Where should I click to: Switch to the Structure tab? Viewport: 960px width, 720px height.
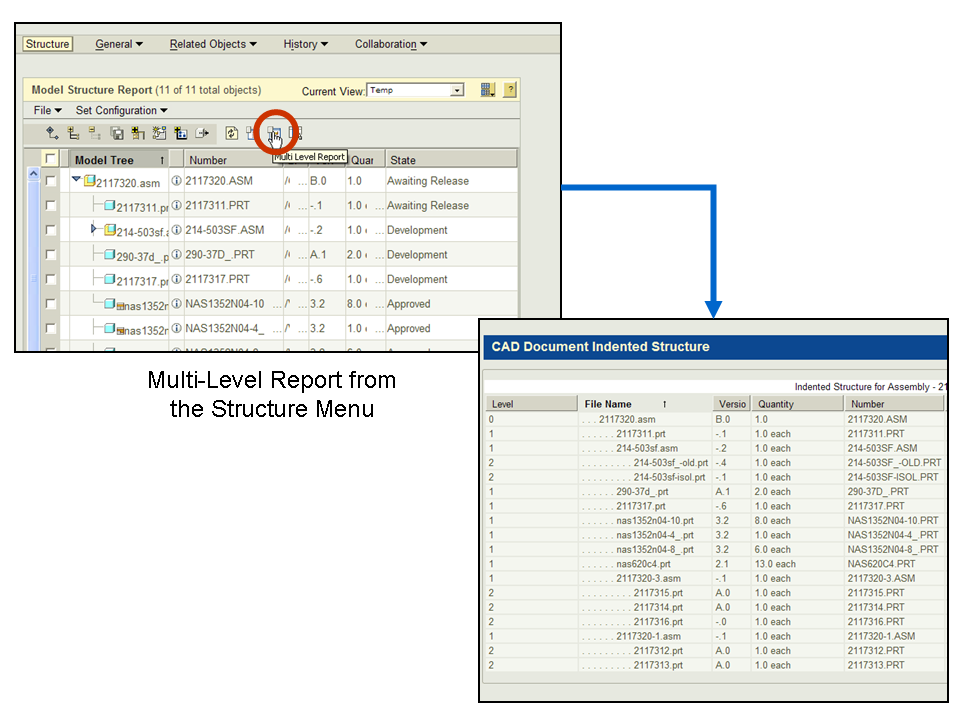(47, 43)
